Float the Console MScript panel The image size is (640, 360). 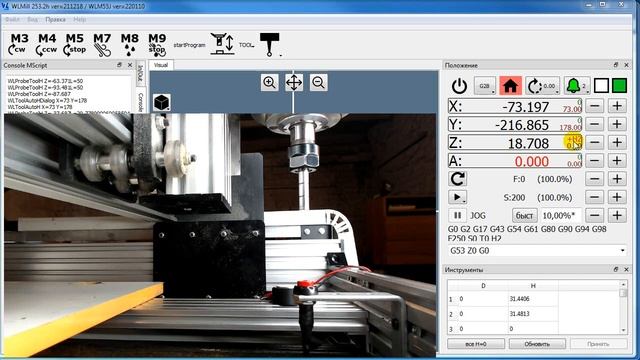tap(119, 65)
